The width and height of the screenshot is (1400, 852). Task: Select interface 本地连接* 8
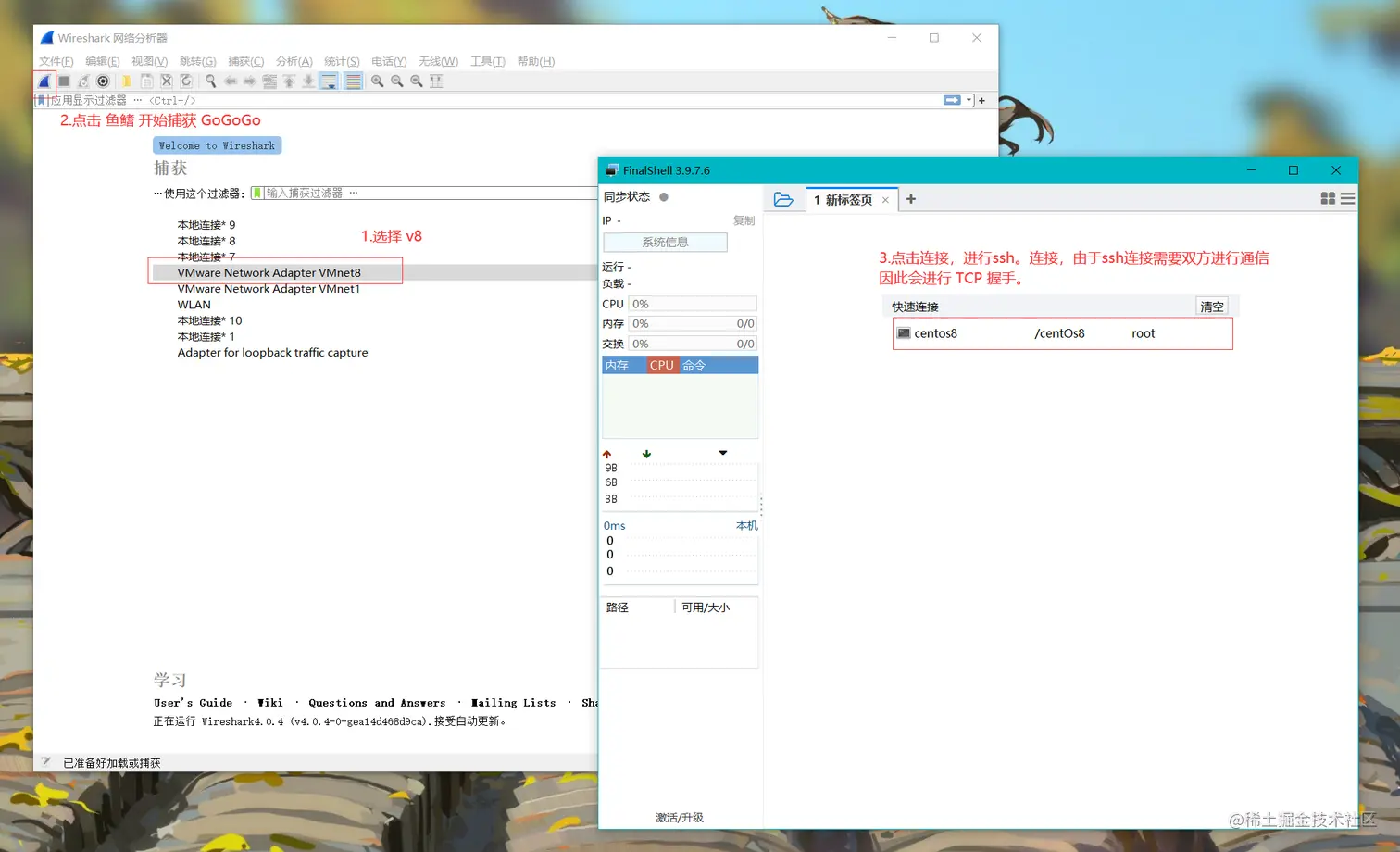[x=206, y=241]
